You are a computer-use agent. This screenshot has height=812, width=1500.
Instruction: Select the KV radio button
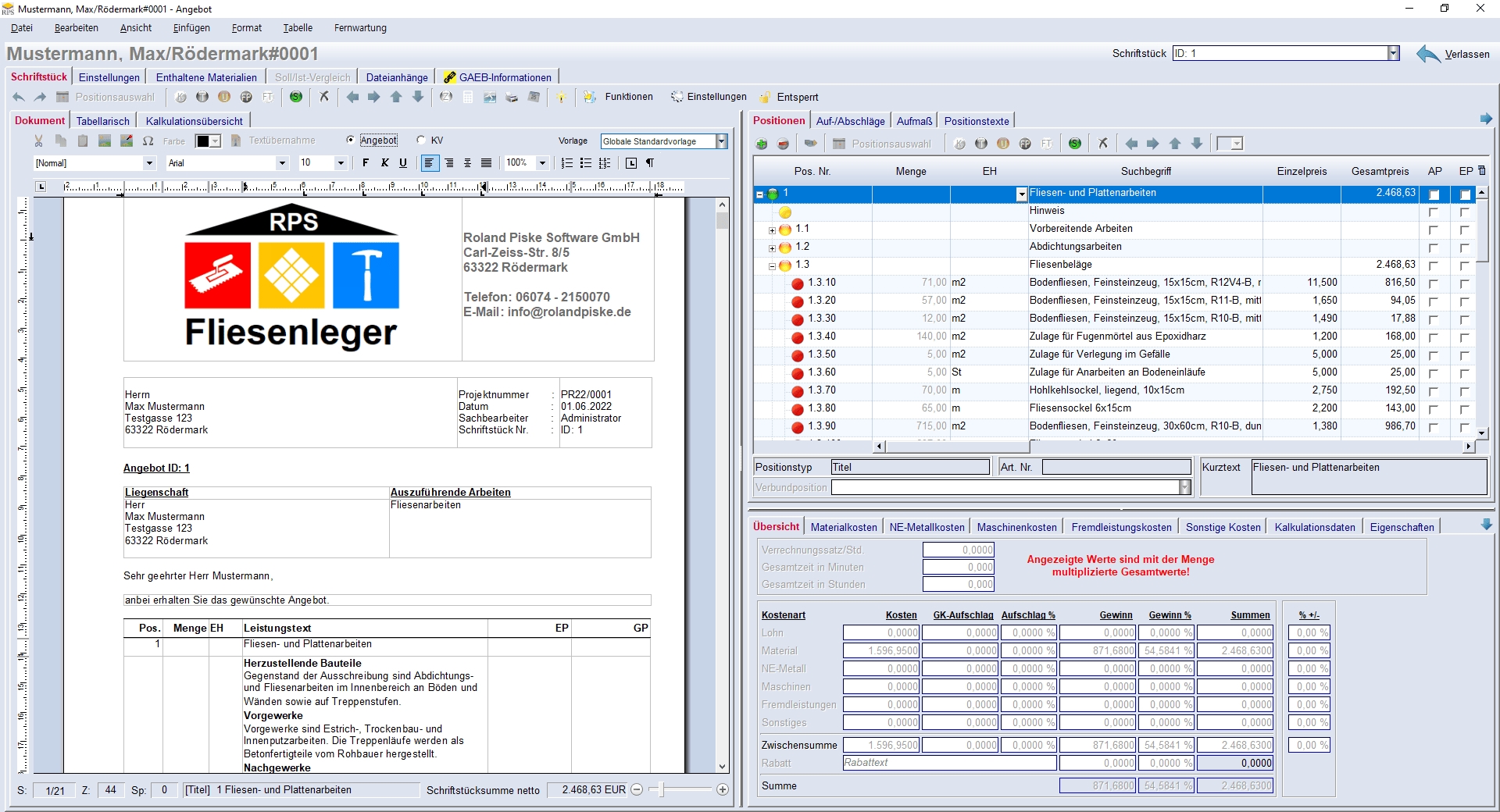pos(422,141)
